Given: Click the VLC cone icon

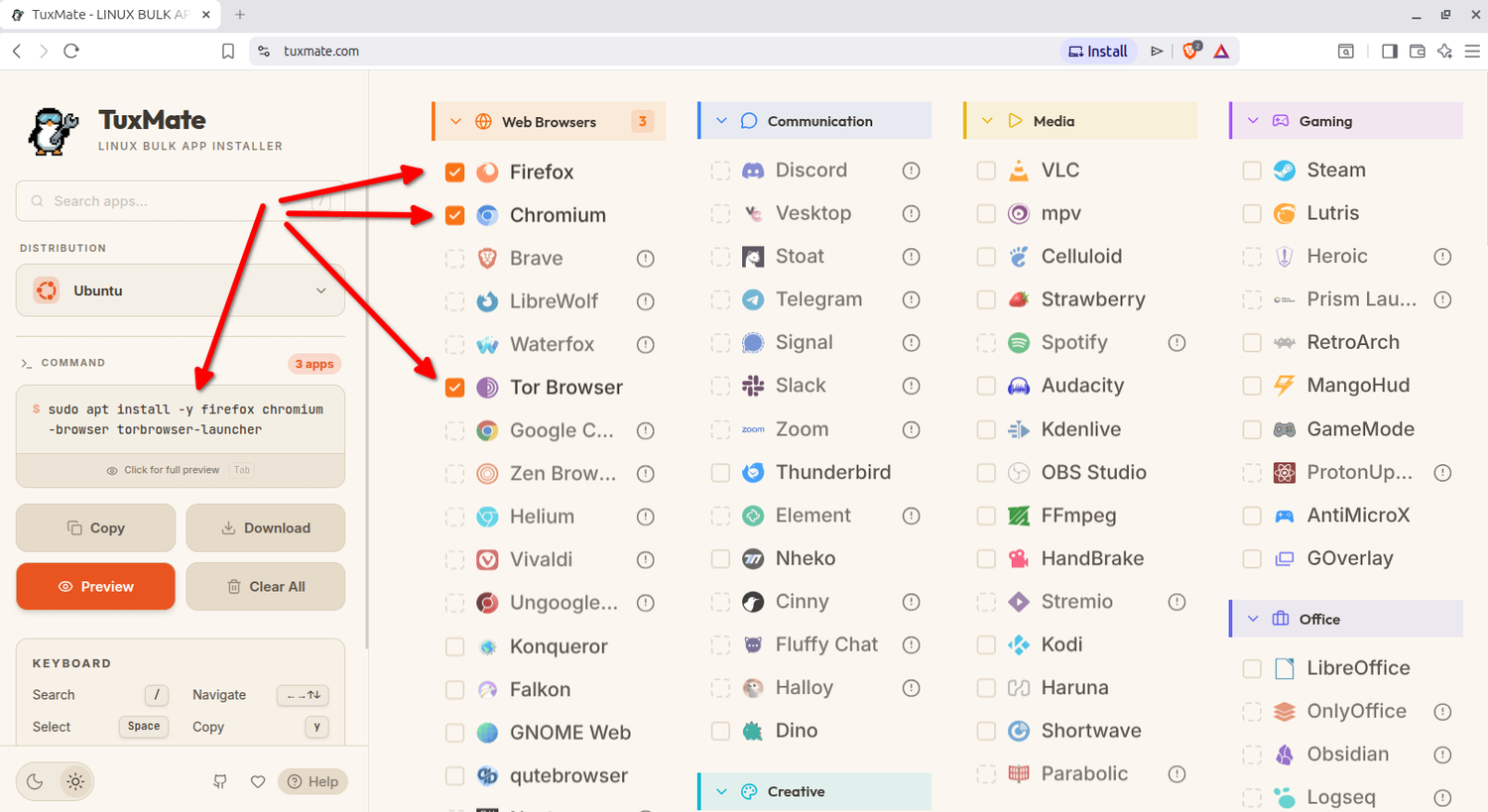Looking at the screenshot, I should [x=1019, y=171].
